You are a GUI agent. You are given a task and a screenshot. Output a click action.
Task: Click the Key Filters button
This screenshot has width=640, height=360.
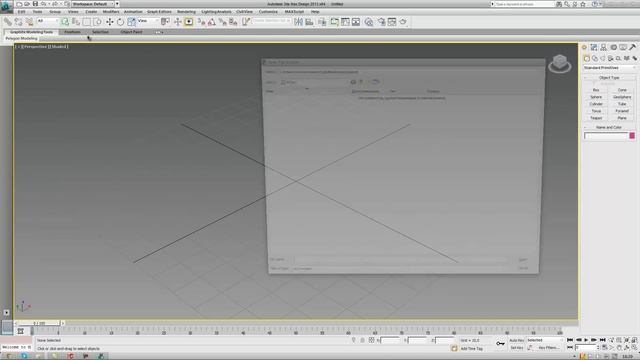pyautogui.click(x=549, y=348)
